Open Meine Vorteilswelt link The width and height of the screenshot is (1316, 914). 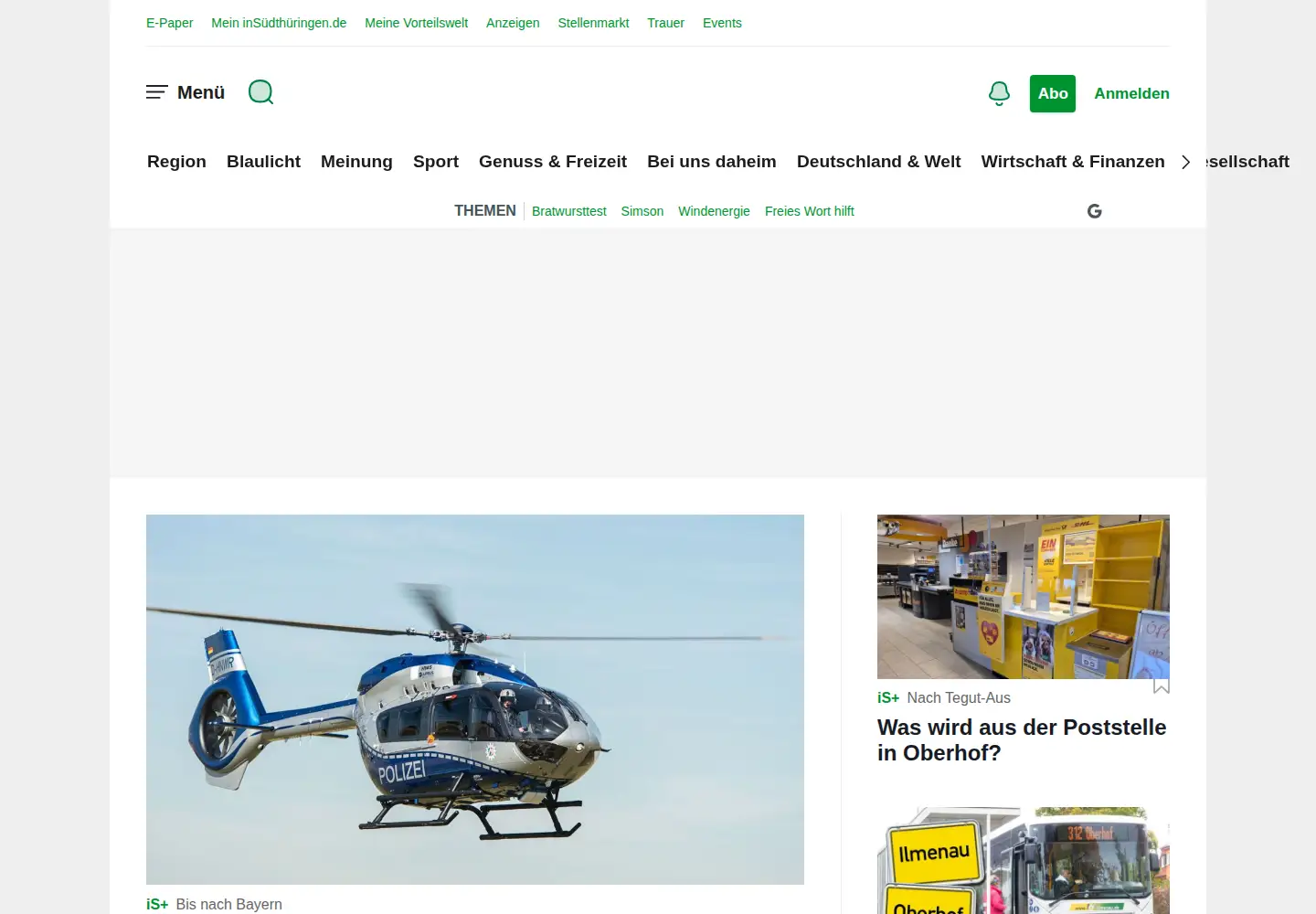416,23
